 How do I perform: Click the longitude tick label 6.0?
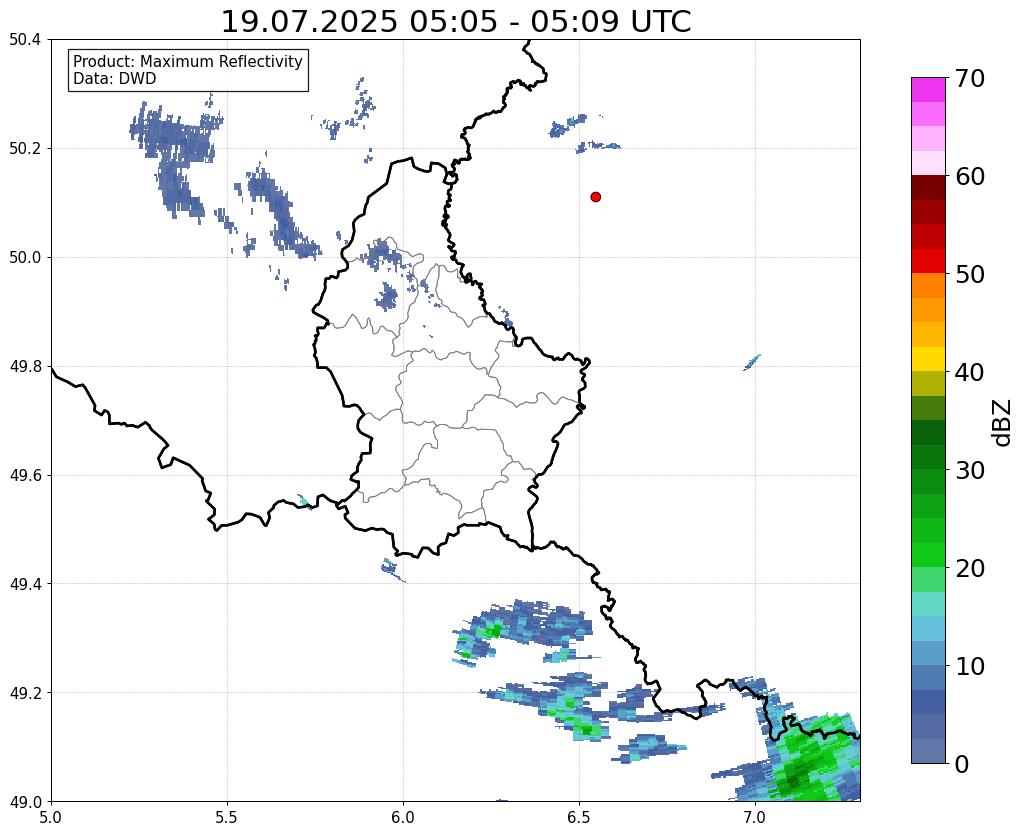[x=403, y=817]
